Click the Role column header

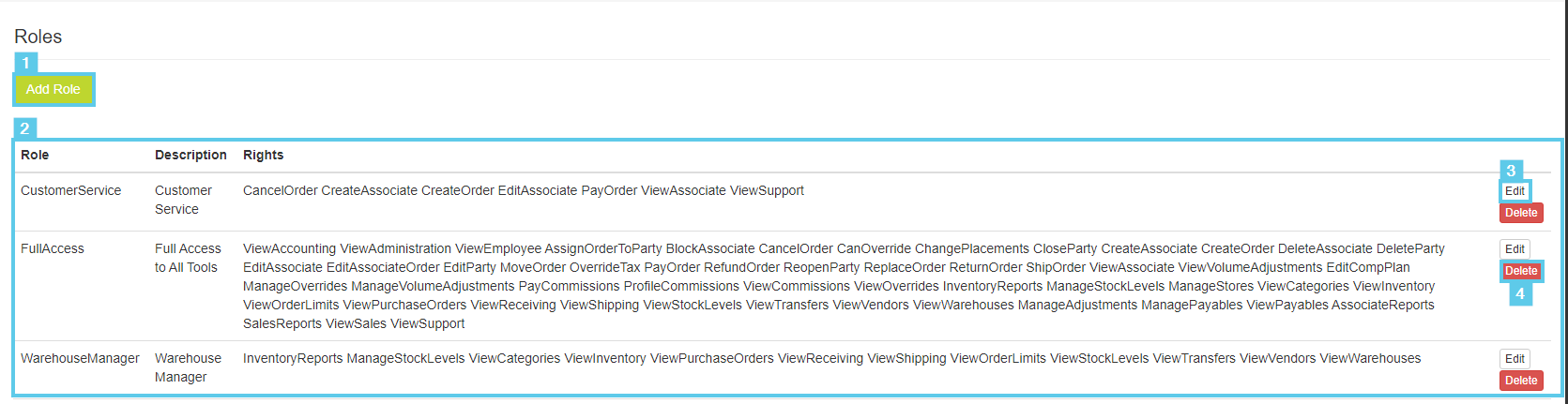point(35,156)
